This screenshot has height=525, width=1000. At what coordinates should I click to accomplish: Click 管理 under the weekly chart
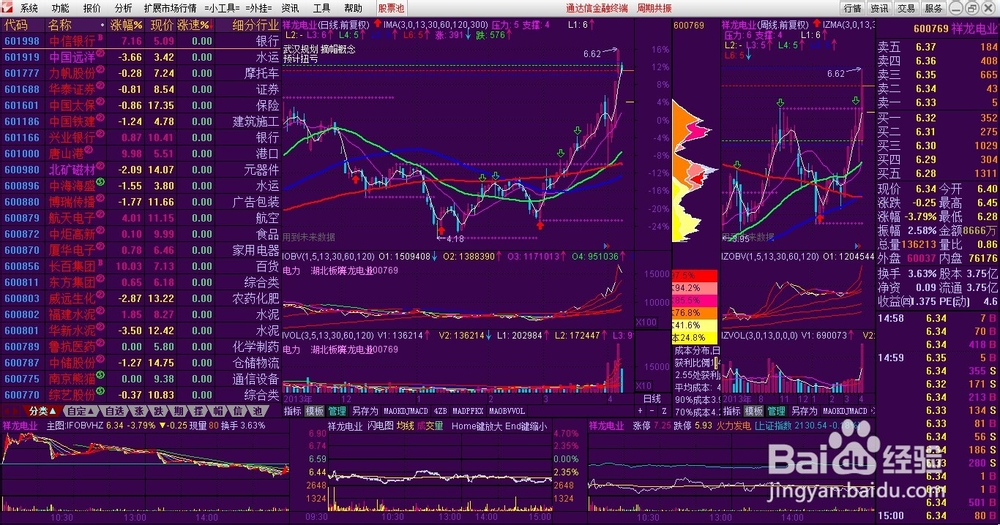click(x=776, y=411)
